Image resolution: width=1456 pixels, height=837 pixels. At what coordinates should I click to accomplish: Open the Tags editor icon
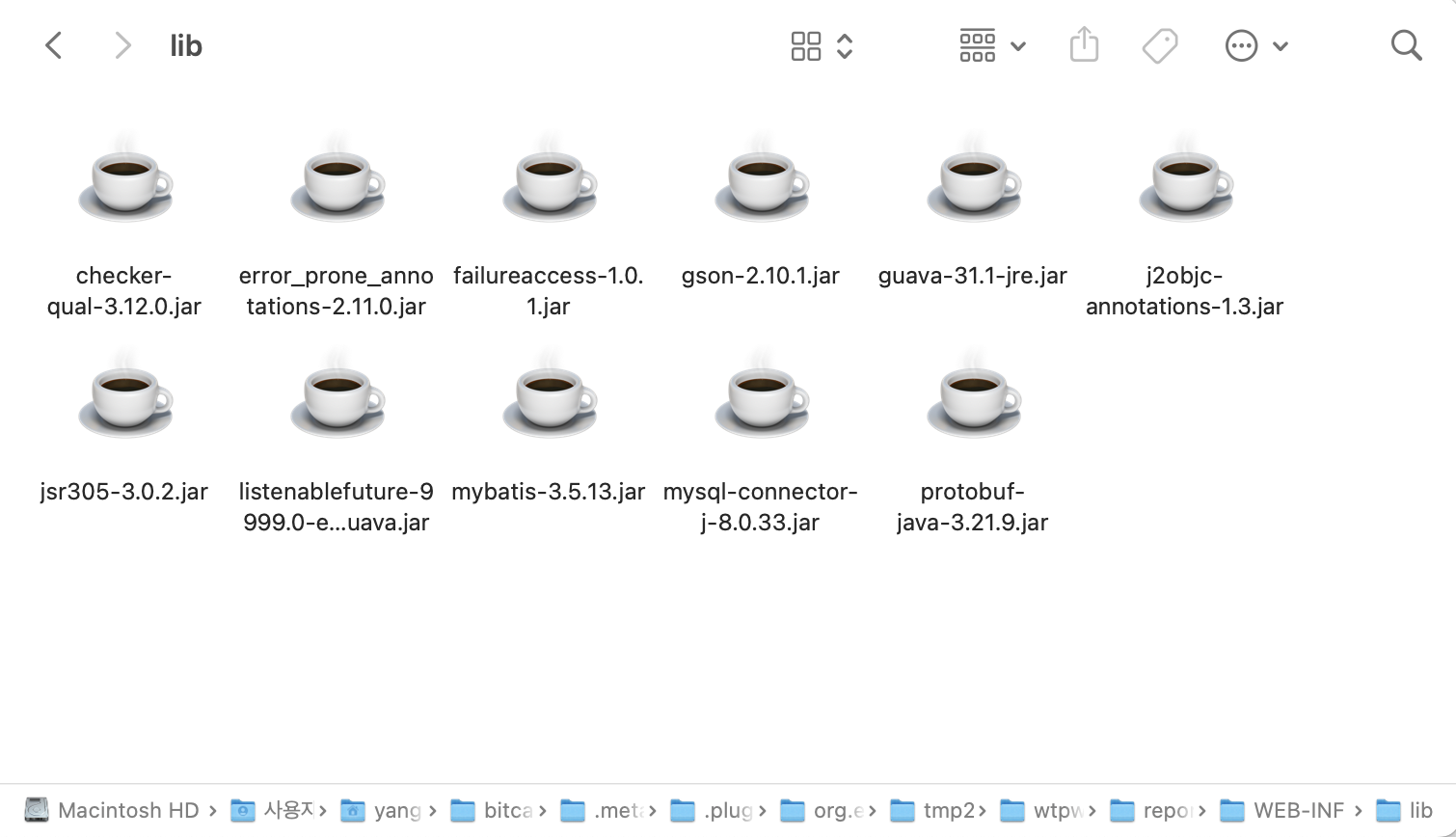pos(1160,45)
